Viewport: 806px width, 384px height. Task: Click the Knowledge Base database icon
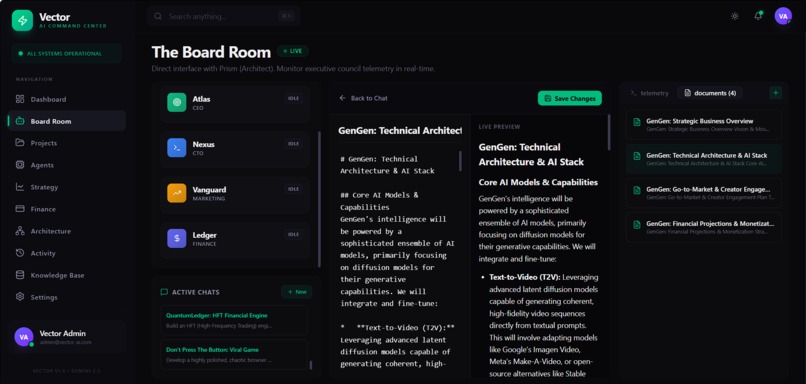click(20, 275)
